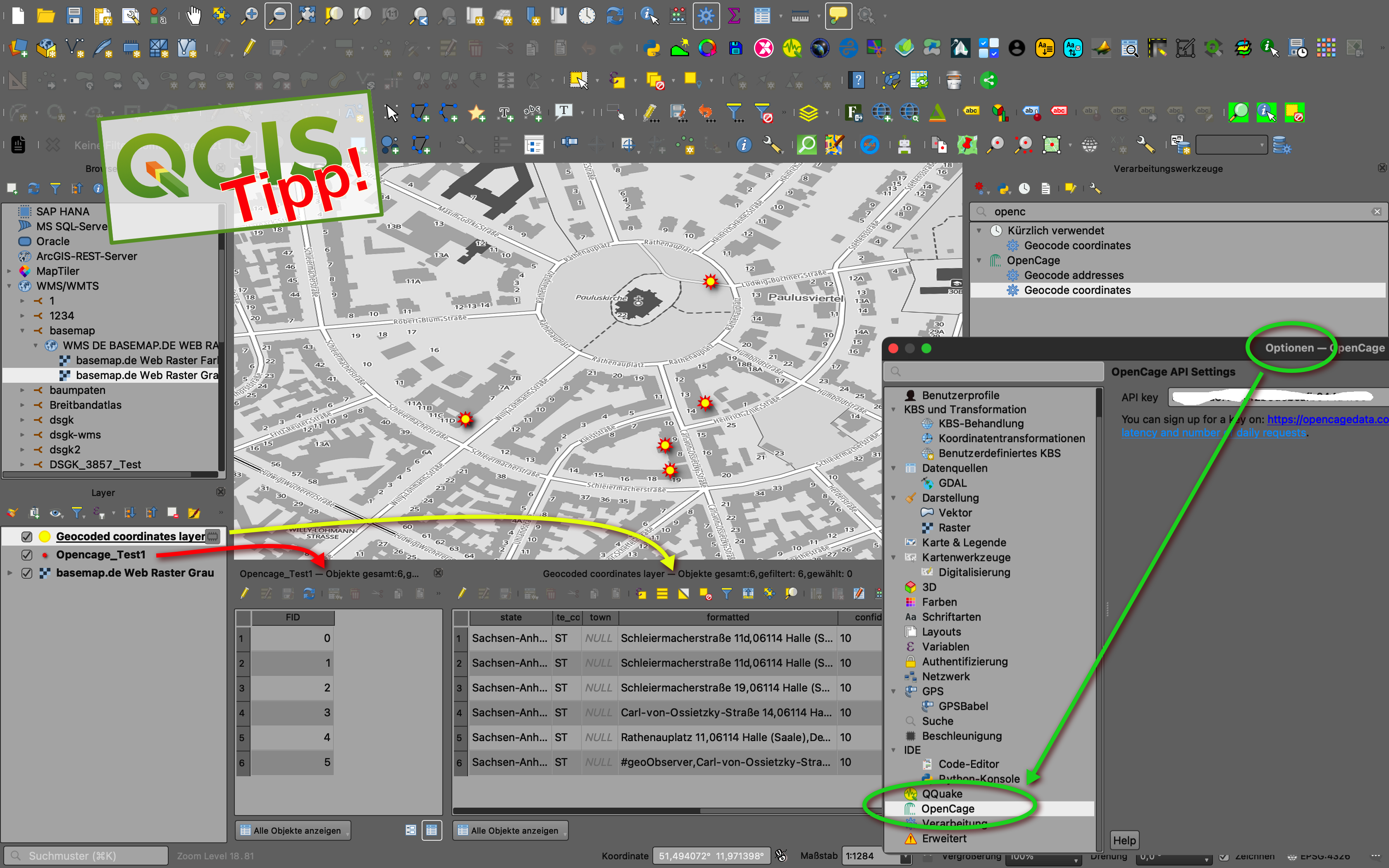Screen dimensions: 1389x868
Task: Toggle the Map Tips speech bubble icon
Action: coord(838,16)
